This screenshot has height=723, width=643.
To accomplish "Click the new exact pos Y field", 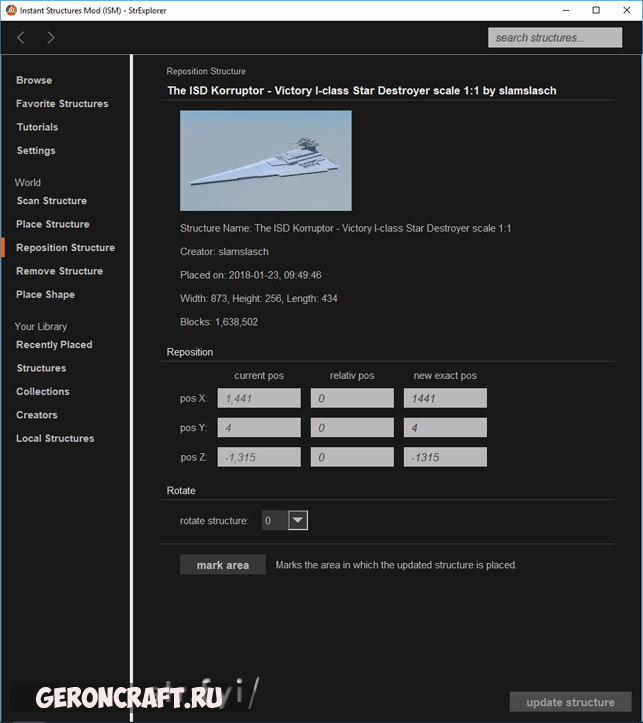I will [x=445, y=428].
